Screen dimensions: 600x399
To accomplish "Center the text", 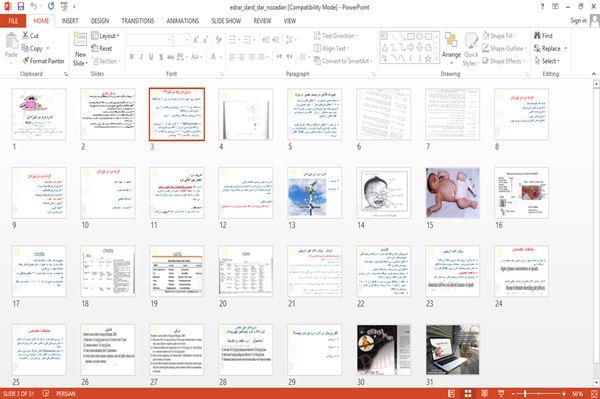I will [241, 57].
